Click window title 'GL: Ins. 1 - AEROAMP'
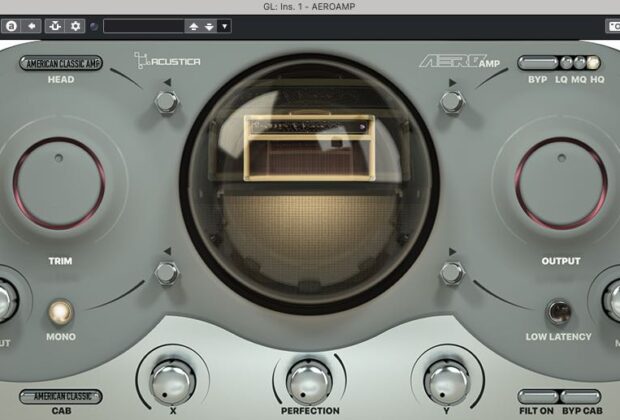Image resolution: width=620 pixels, height=420 pixels. click(309, 6)
